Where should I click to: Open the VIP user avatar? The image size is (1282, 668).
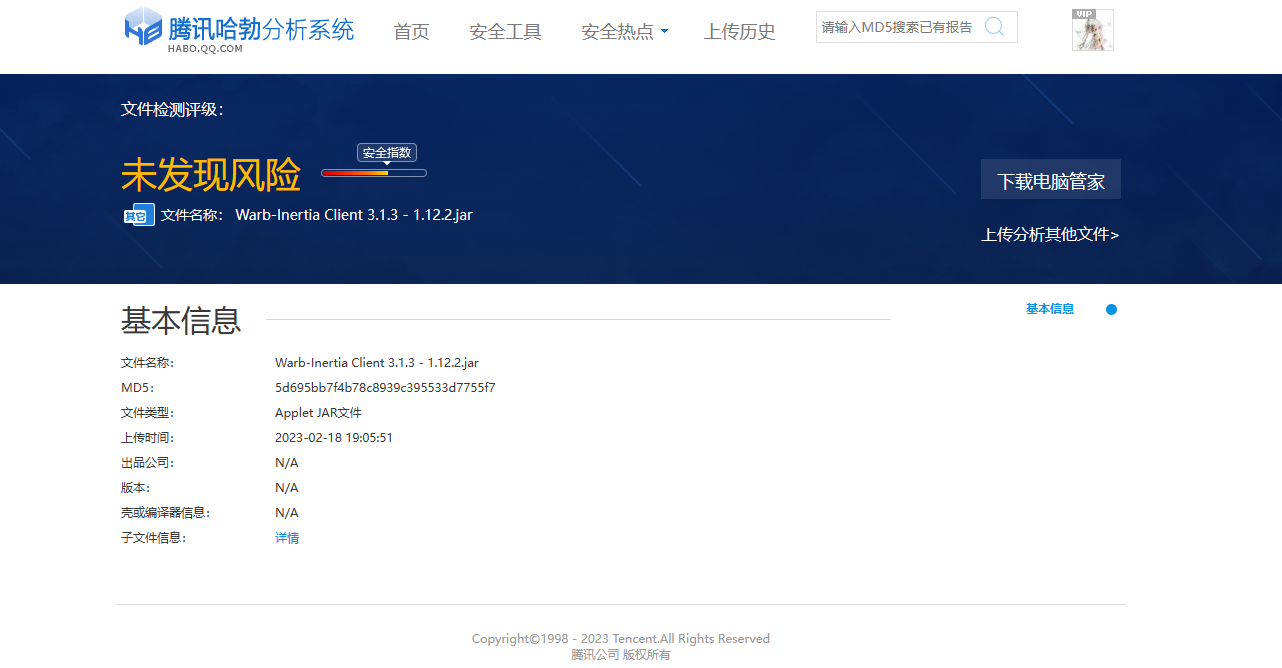(x=1092, y=30)
